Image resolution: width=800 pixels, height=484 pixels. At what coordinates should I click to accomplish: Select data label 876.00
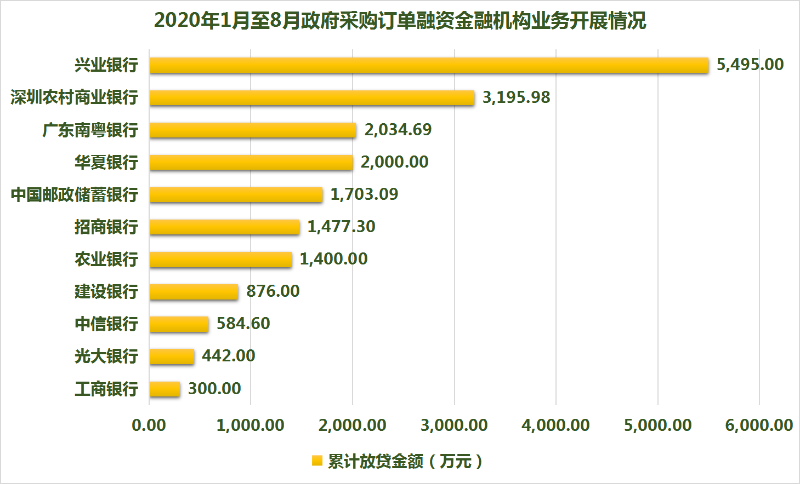(x=273, y=291)
